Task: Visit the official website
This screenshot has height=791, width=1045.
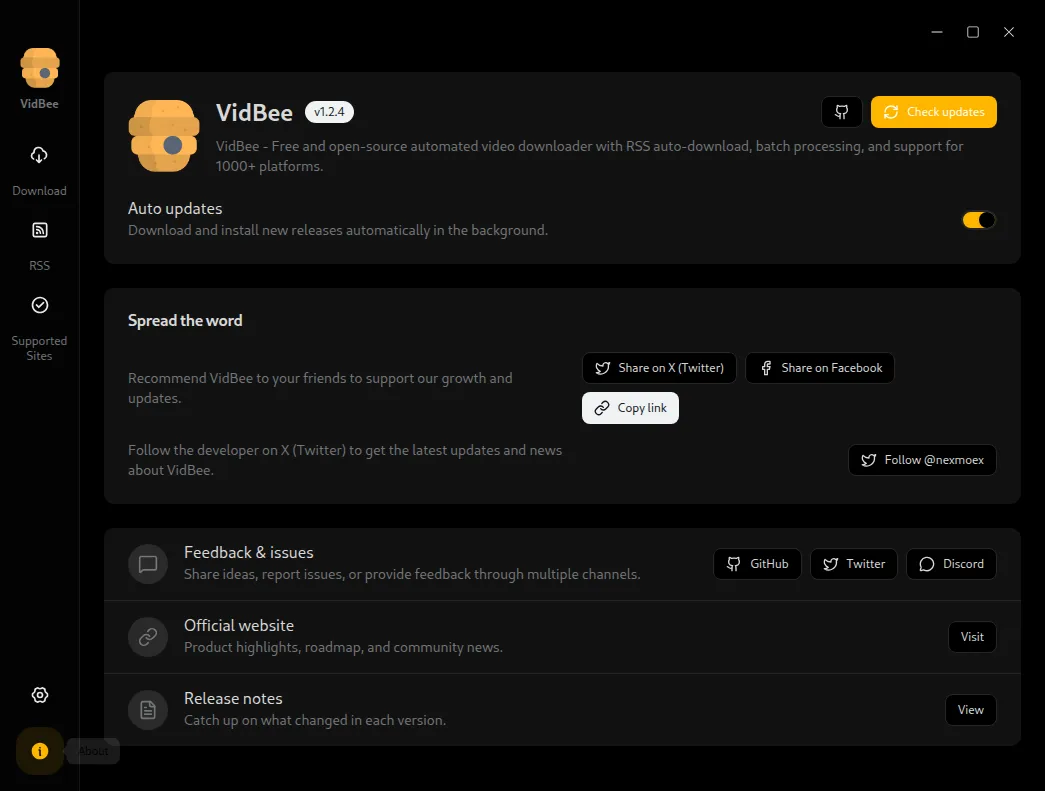Action: (972, 637)
